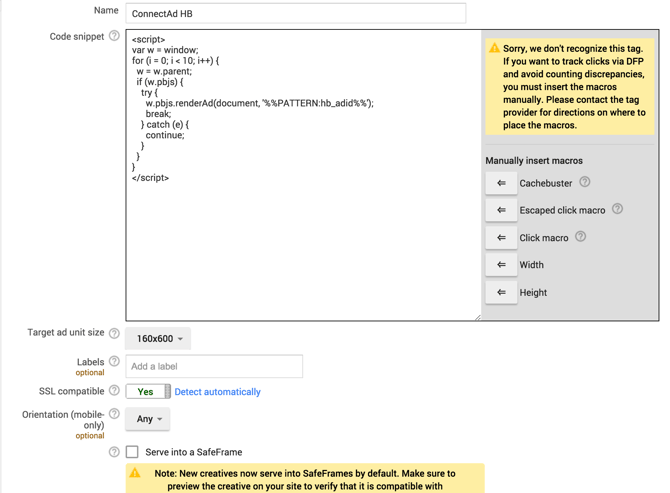Click the Height macro label
Screen dimensions: 670x493
533,293
